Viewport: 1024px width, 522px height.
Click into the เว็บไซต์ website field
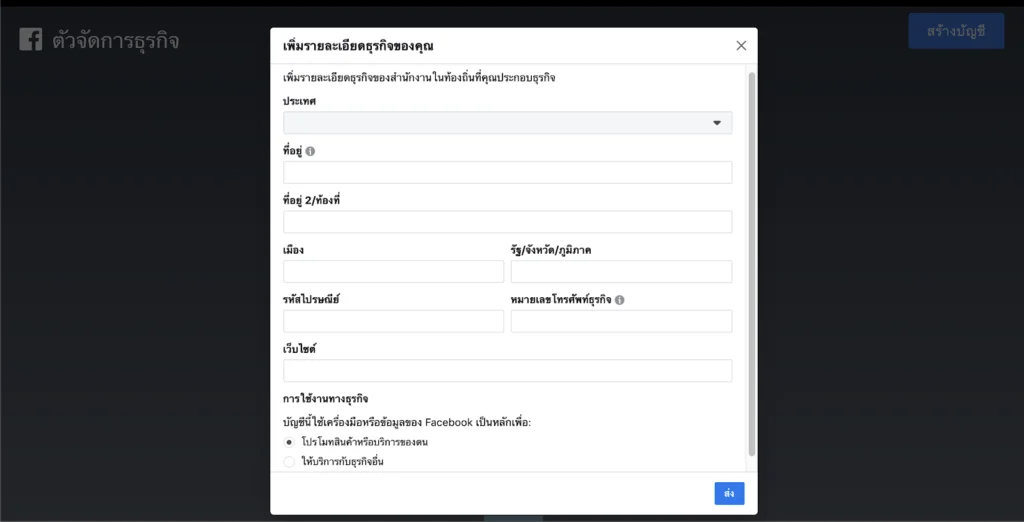[507, 370]
